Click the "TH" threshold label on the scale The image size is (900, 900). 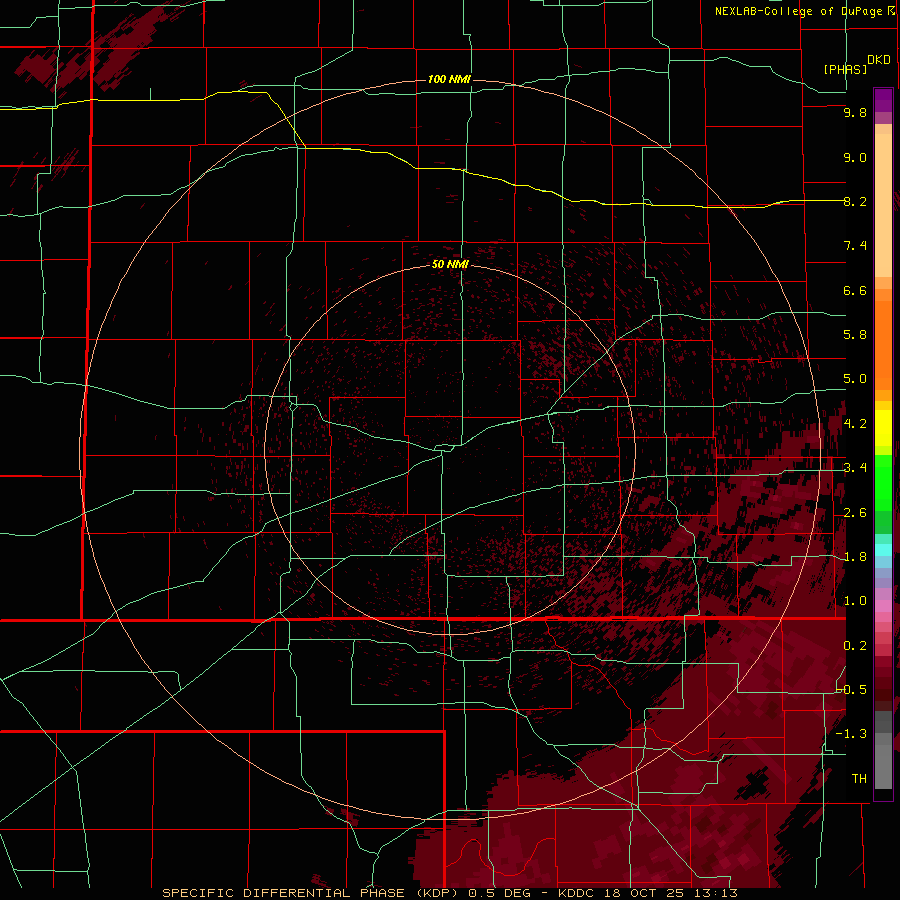point(859,779)
